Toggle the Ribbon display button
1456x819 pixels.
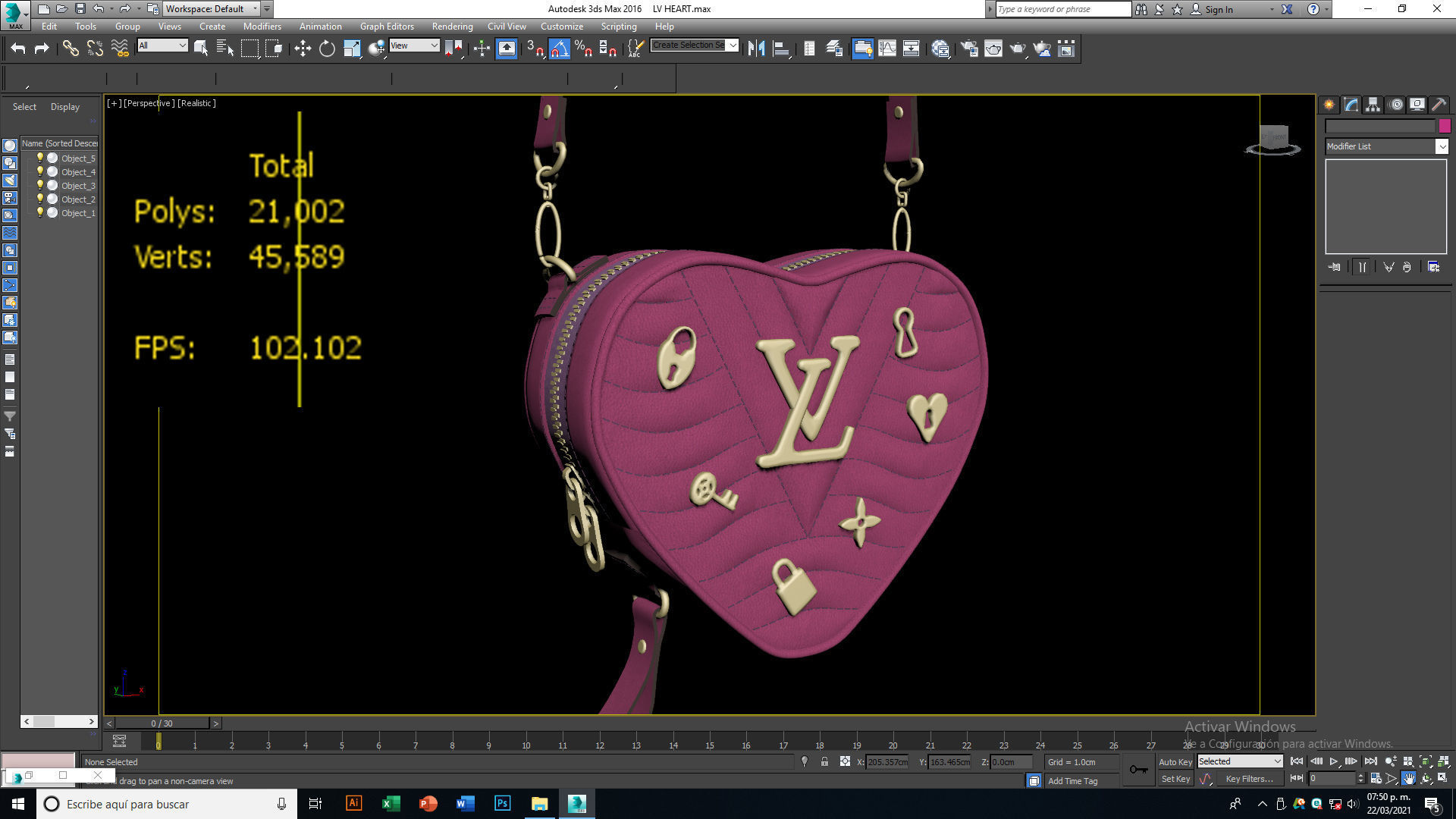pos(862,49)
